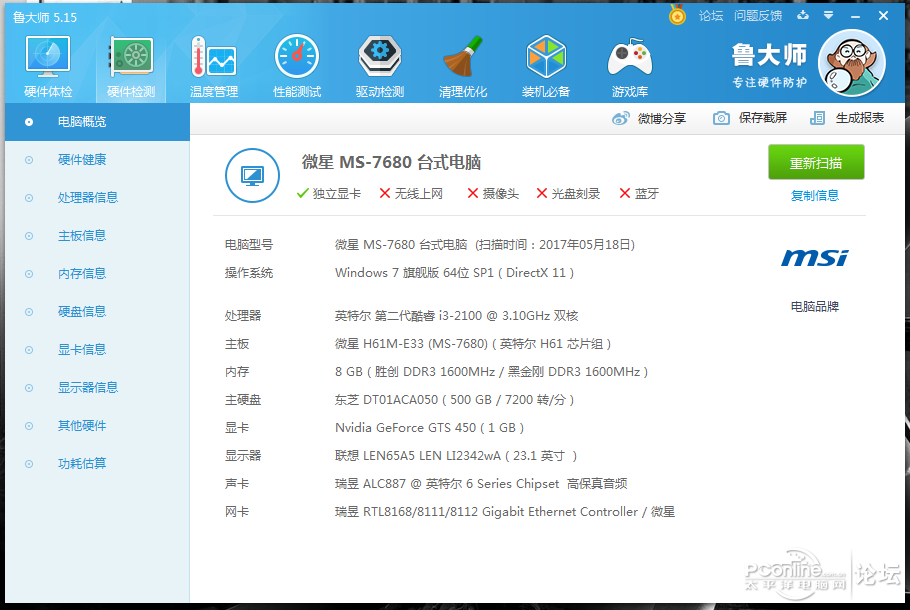Viewport: 910px width, 610px height.
Task: Click the MSI brand logo
Action: pyautogui.click(x=814, y=258)
